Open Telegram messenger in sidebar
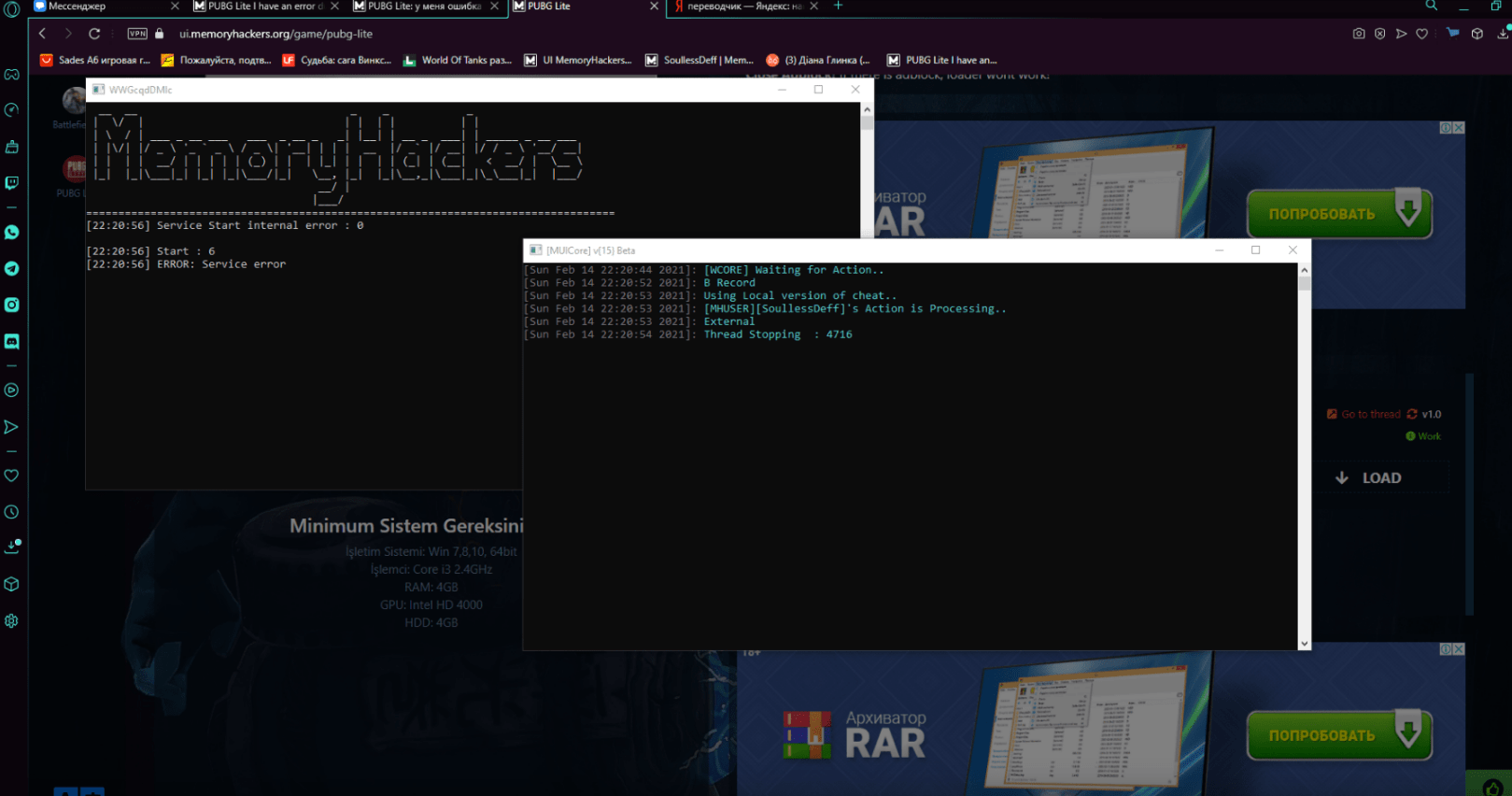The image size is (1512, 796). (11, 268)
